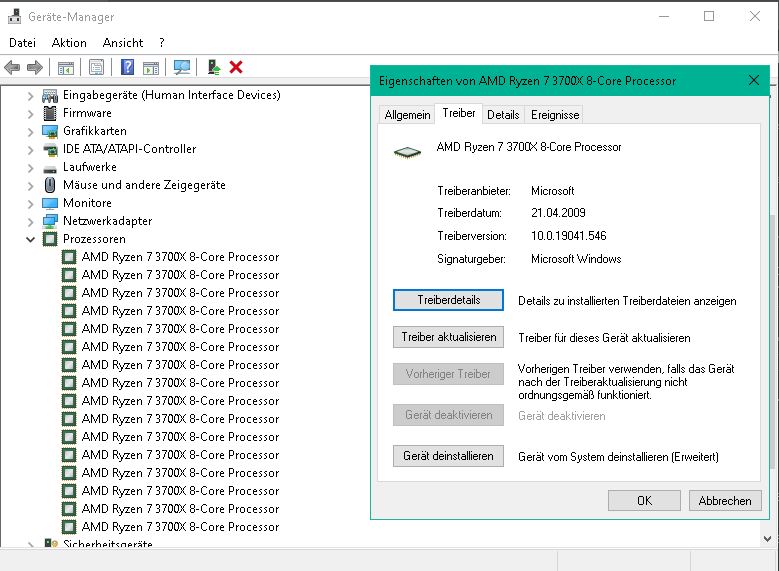The width and height of the screenshot is (779, 571).
Task: Click the 'Treiber für dieses Gerät aktualisieren' text
Action: 604,338
